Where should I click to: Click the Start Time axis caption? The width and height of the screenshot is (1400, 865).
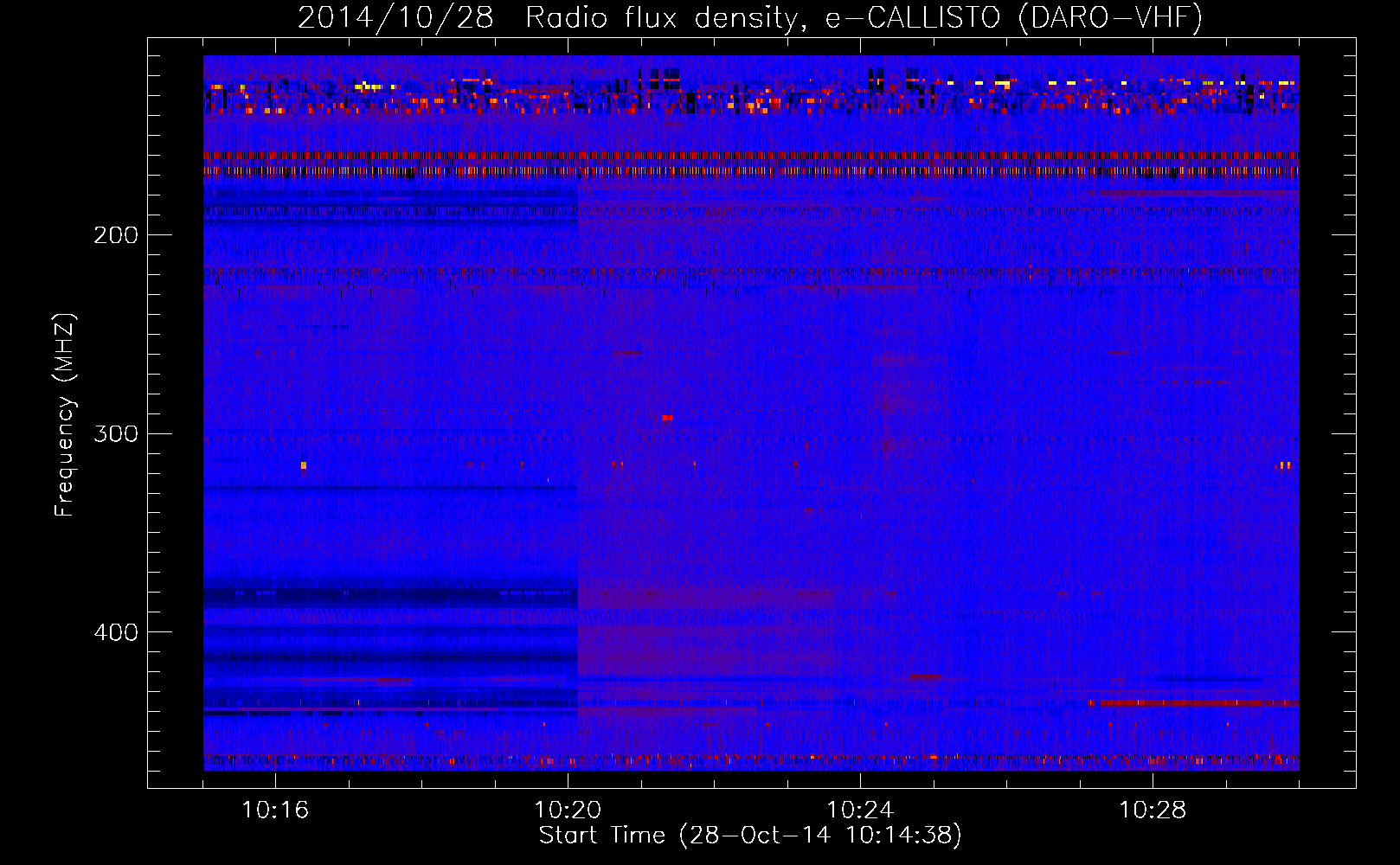pyautogui.click(x=750, y=836)
